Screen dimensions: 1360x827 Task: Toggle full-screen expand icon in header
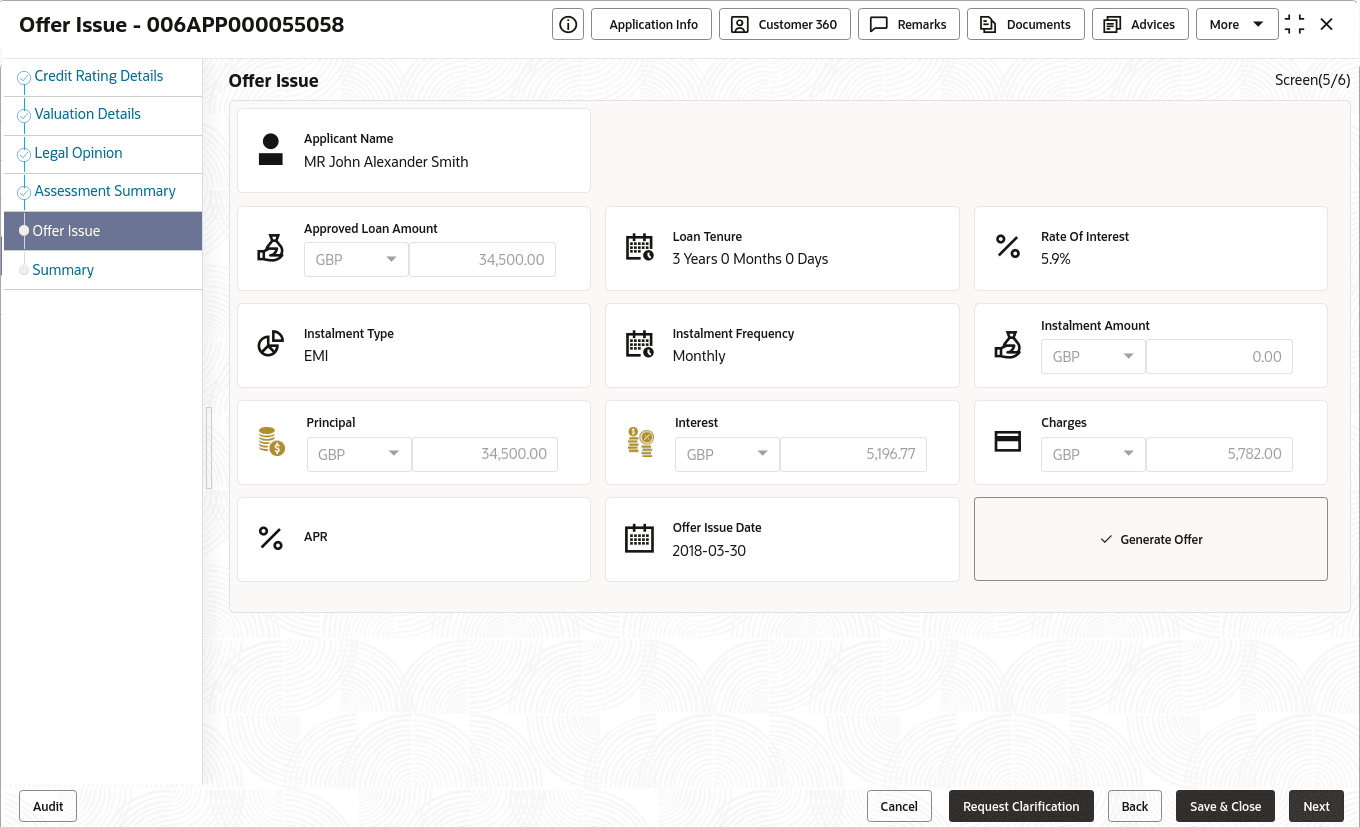click(x=1295, y=24)
